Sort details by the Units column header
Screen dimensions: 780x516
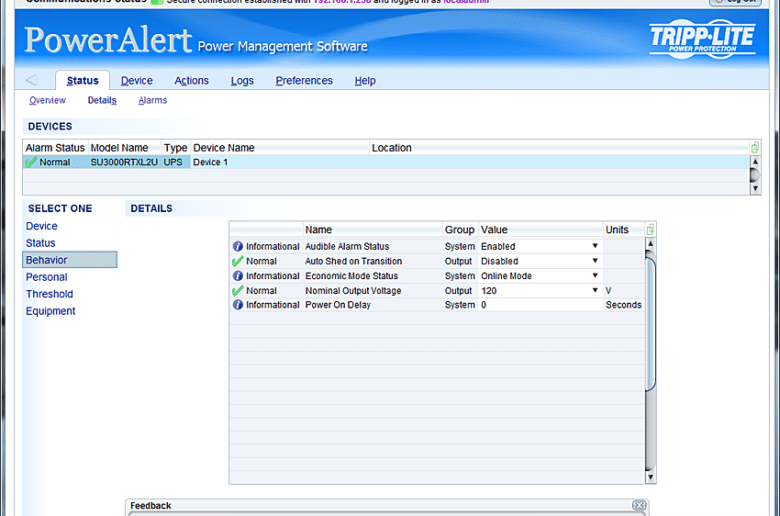pos(624,229)
